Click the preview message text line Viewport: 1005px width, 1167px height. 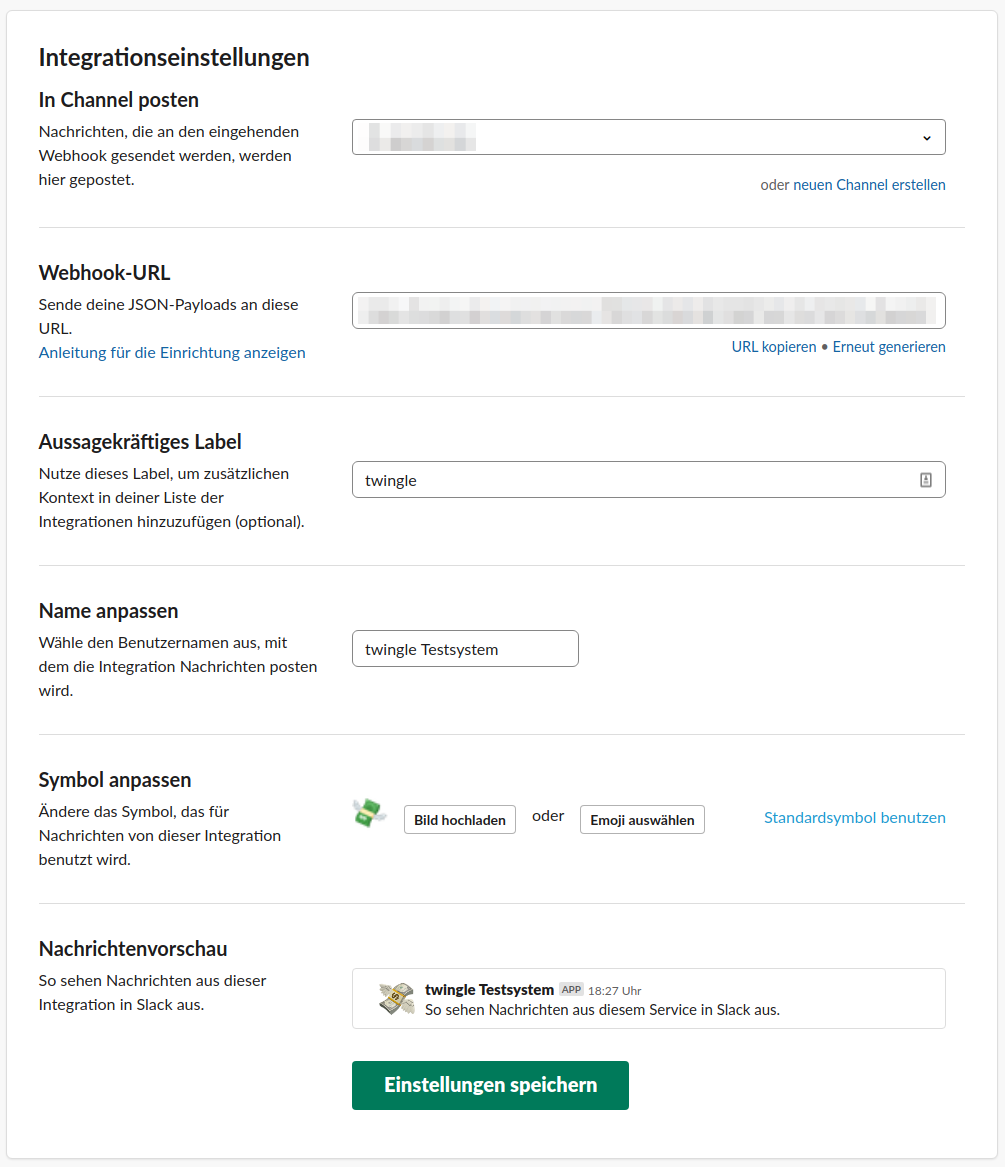point(602,1010)
